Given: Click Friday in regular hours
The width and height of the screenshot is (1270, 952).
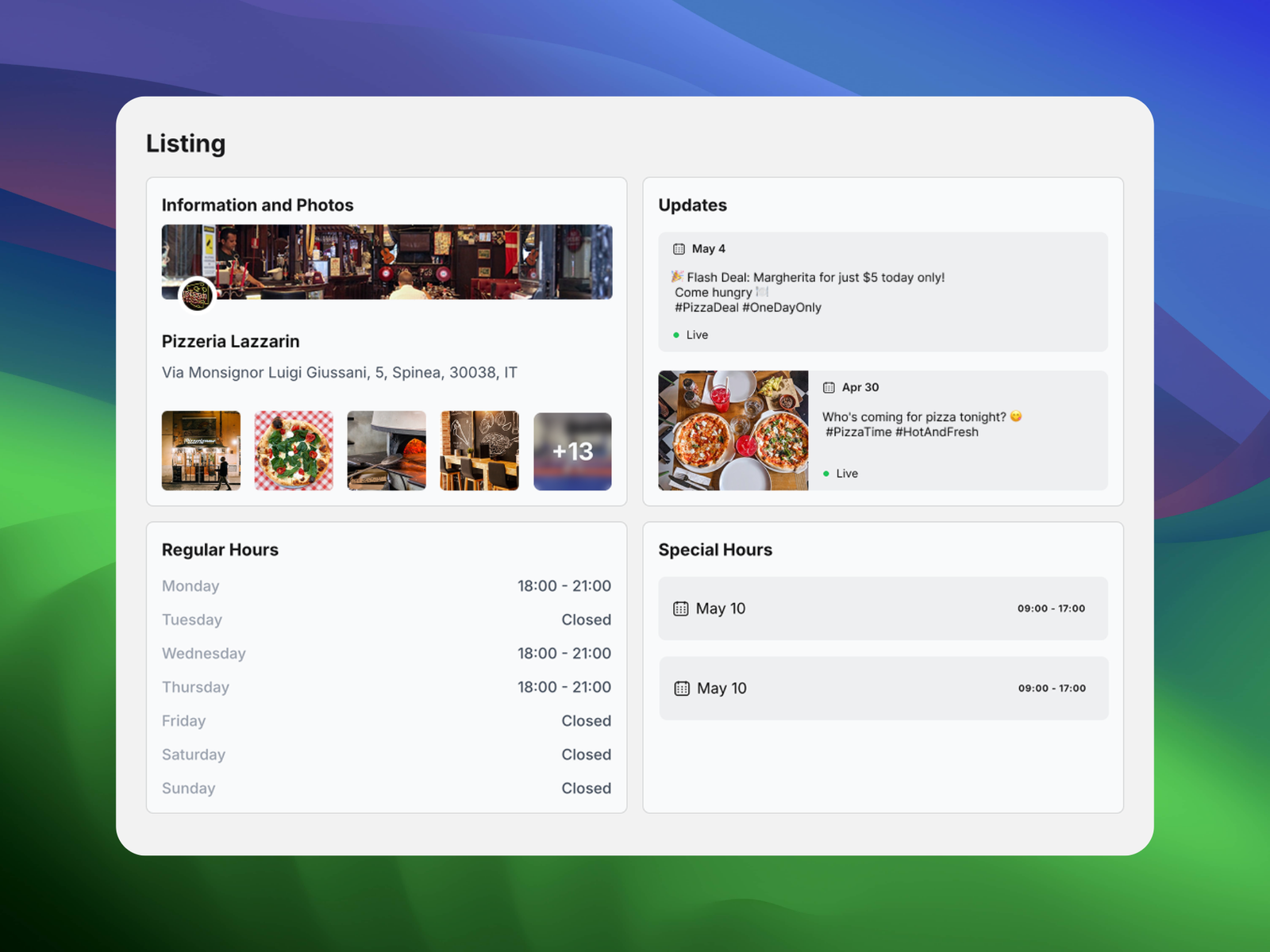Looking at the screenshot, I should coord(184,721).
